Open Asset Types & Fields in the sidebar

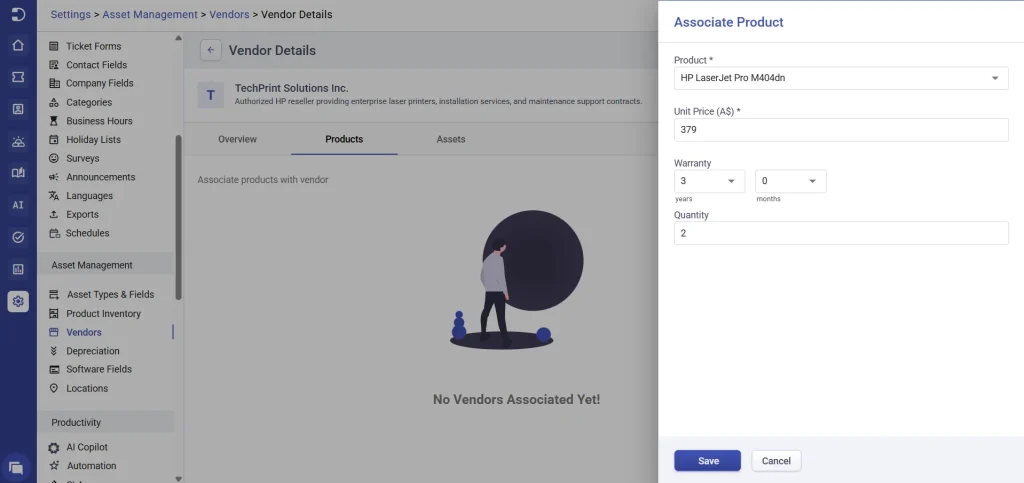point(110,294)
